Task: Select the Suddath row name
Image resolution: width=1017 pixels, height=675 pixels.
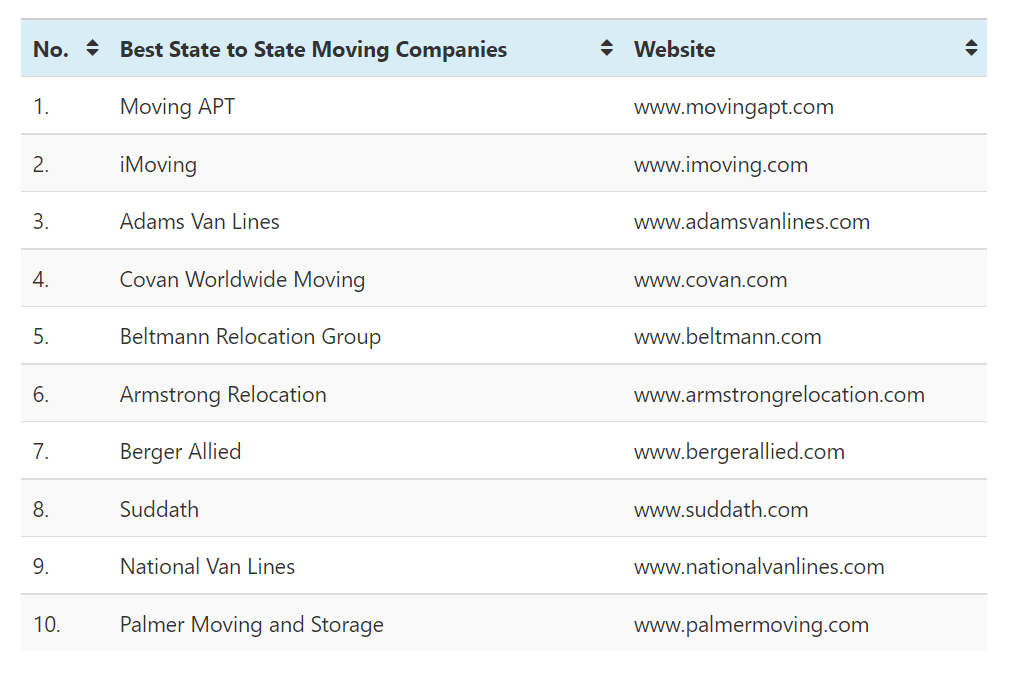Action: [159, 510]
